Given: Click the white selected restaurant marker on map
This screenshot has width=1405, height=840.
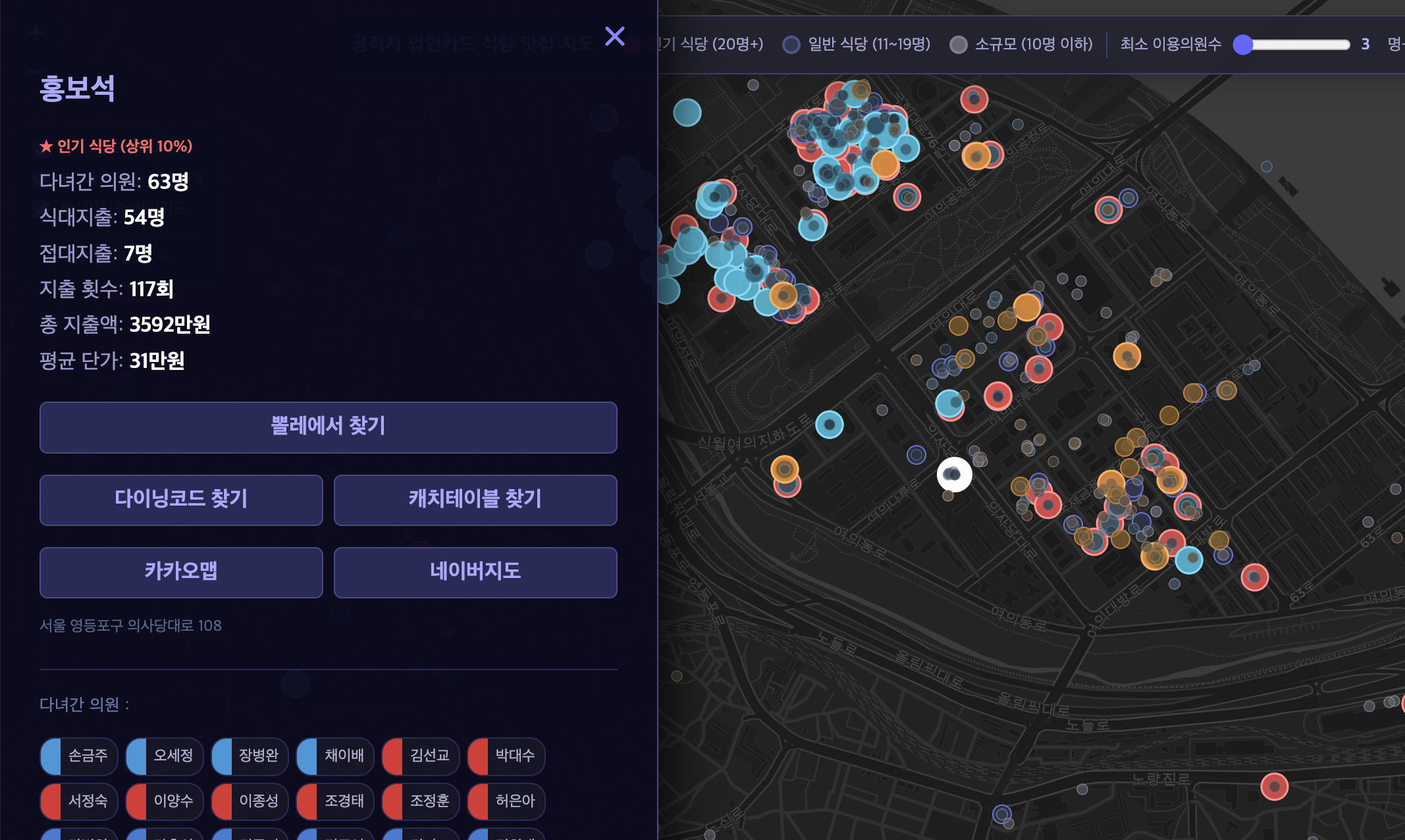Looking at the screenshot, I should pyautogui.click(x=954, y=474).
